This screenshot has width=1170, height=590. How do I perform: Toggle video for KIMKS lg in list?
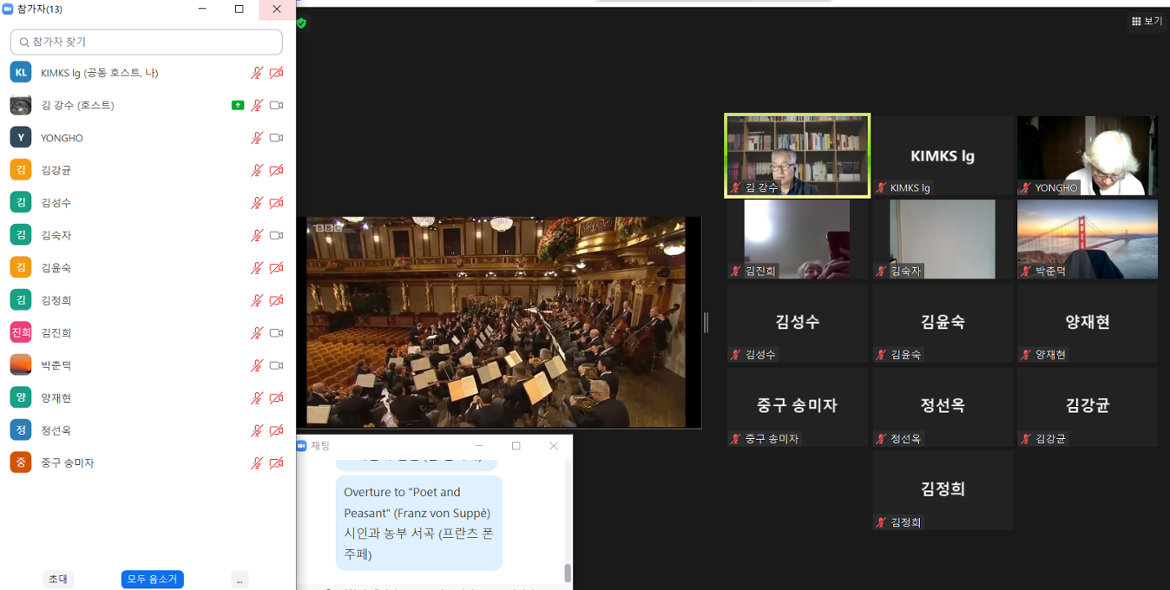(276, 73)
